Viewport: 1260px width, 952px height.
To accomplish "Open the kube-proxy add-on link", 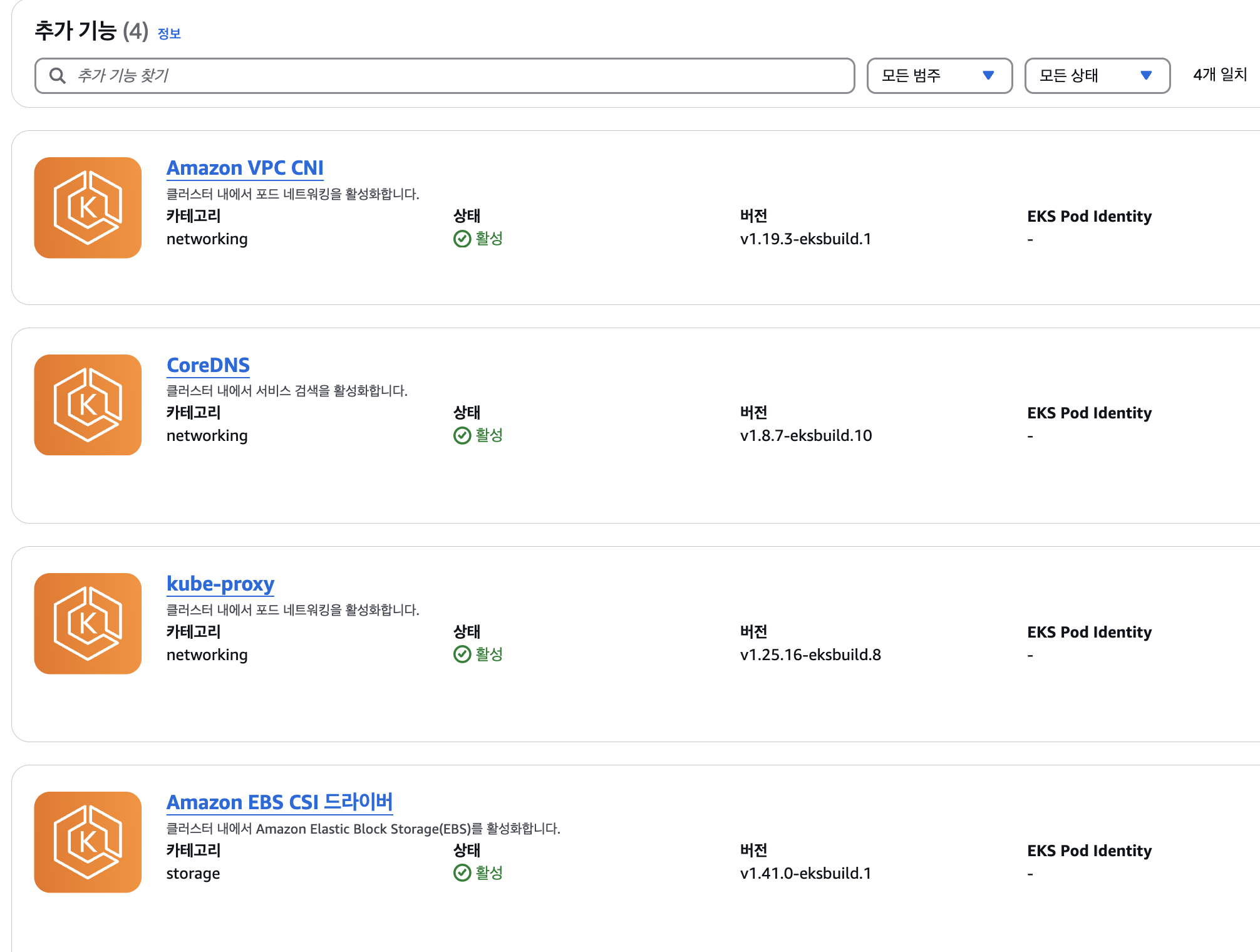I will (220, 584).
